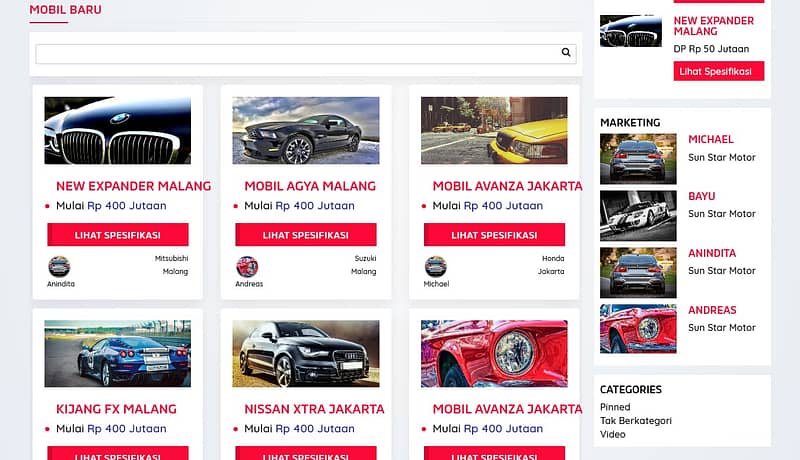Click the Suzuki brand label
The image size is (800, 460).
pos(365,259)
